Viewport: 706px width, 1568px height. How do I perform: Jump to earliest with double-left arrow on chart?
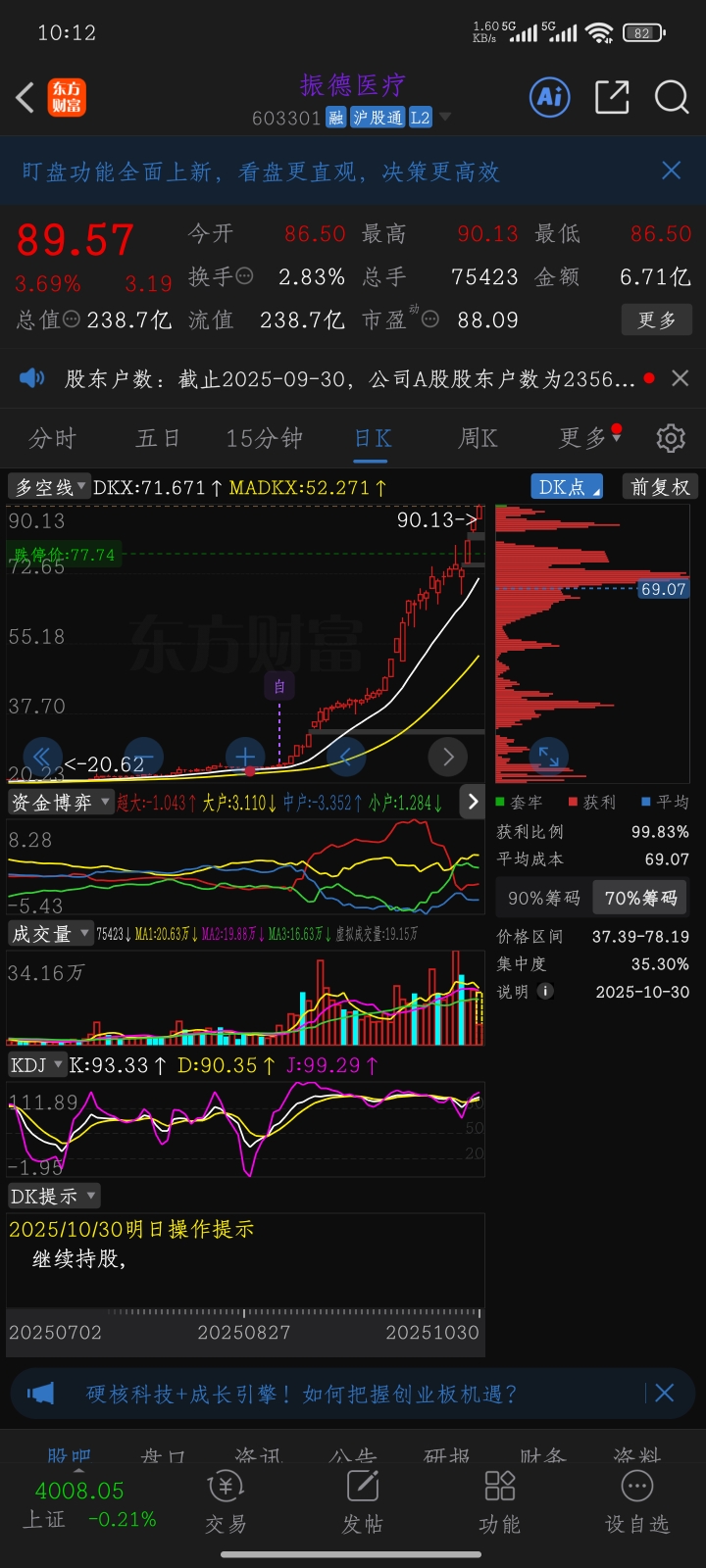[x=41, y=756]
